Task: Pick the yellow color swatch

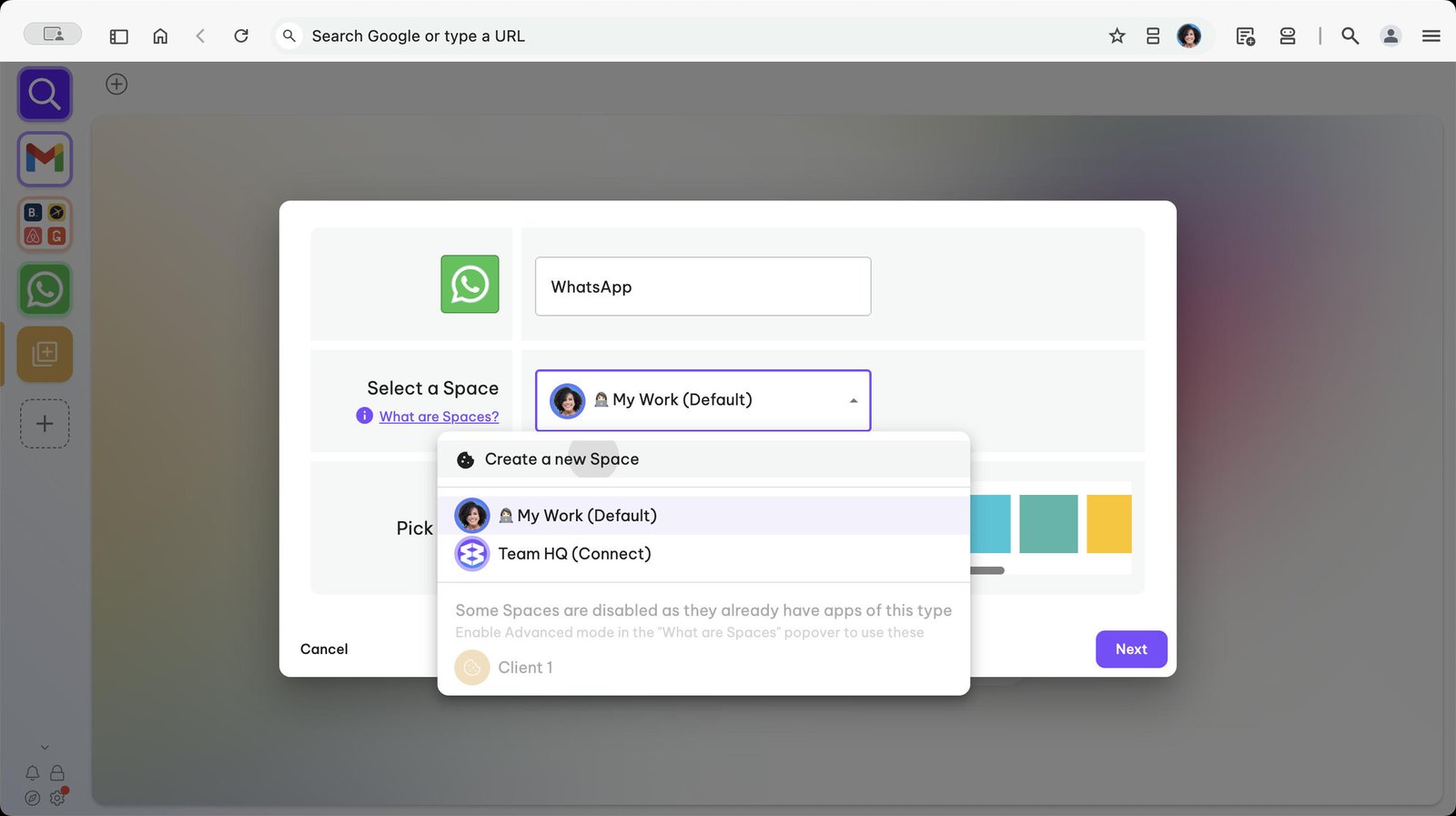Action: coord(1109,524)
